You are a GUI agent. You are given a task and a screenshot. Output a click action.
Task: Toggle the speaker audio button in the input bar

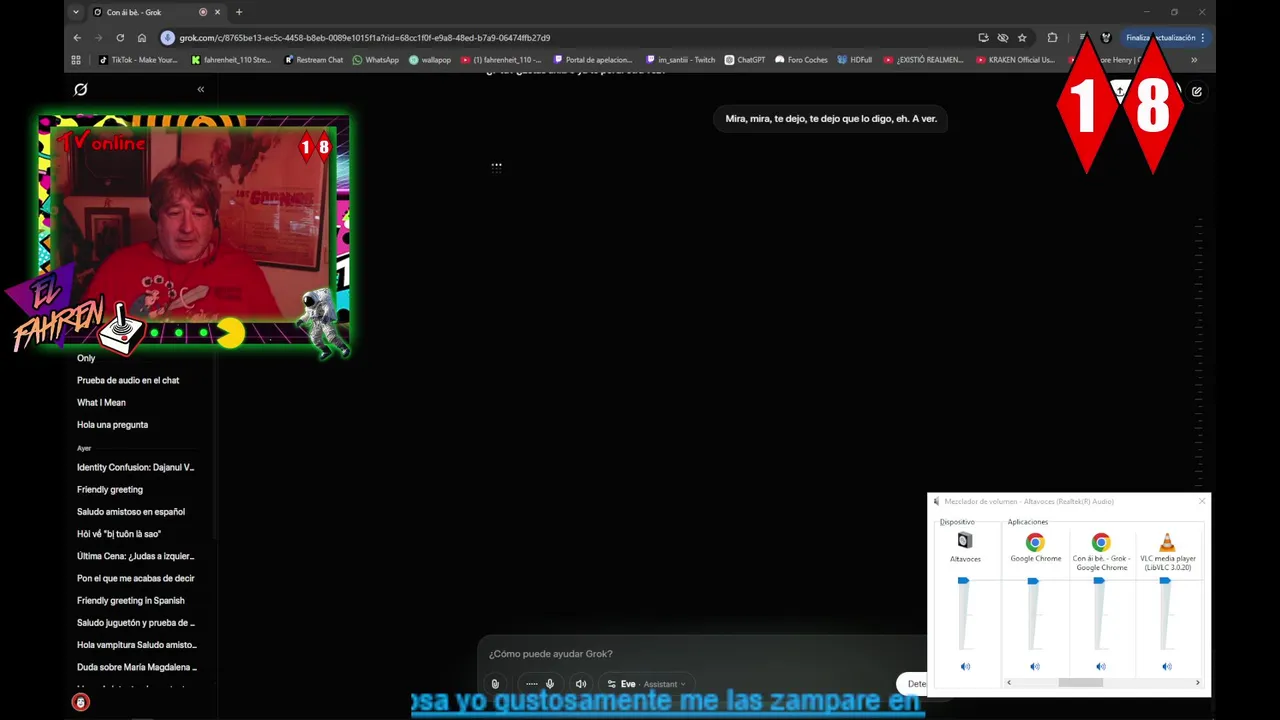click(x=581, y=684)
